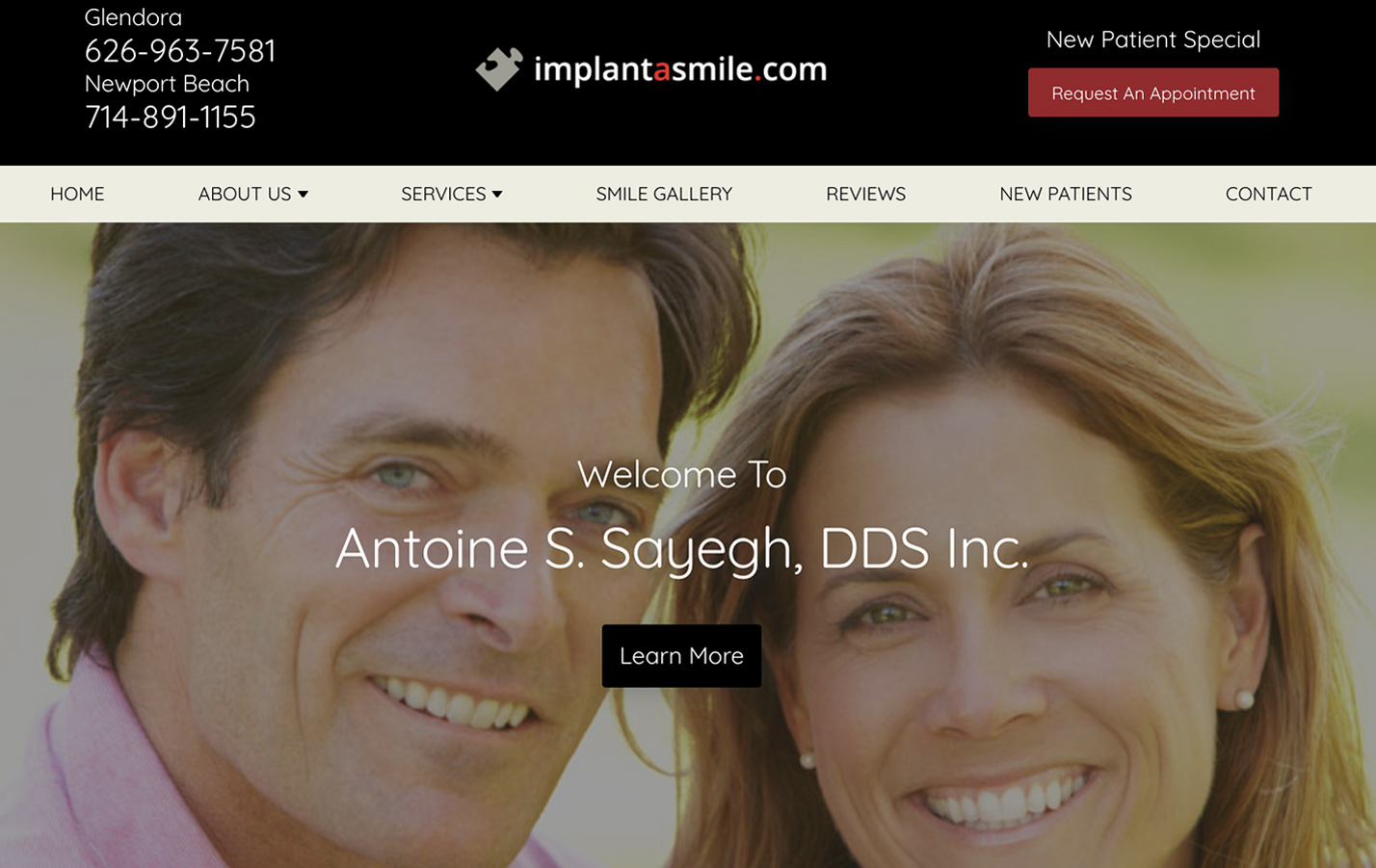Select the Glendora location label
Viewport: 1376px width, 868px height.
click(133, 17)
